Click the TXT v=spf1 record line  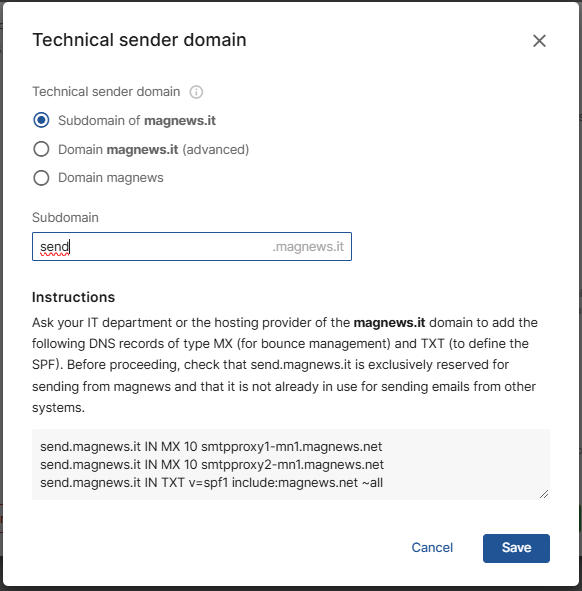tap(211, 482)
